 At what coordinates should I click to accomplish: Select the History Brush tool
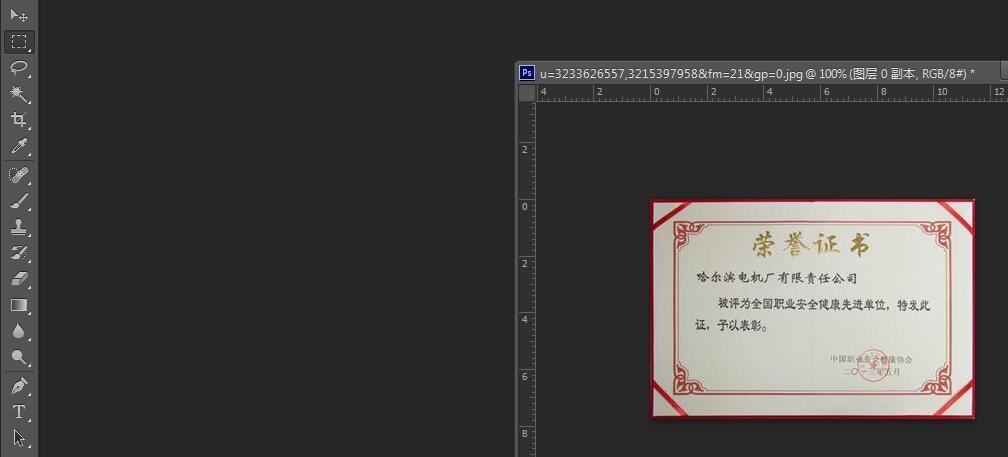pos(19,253)
